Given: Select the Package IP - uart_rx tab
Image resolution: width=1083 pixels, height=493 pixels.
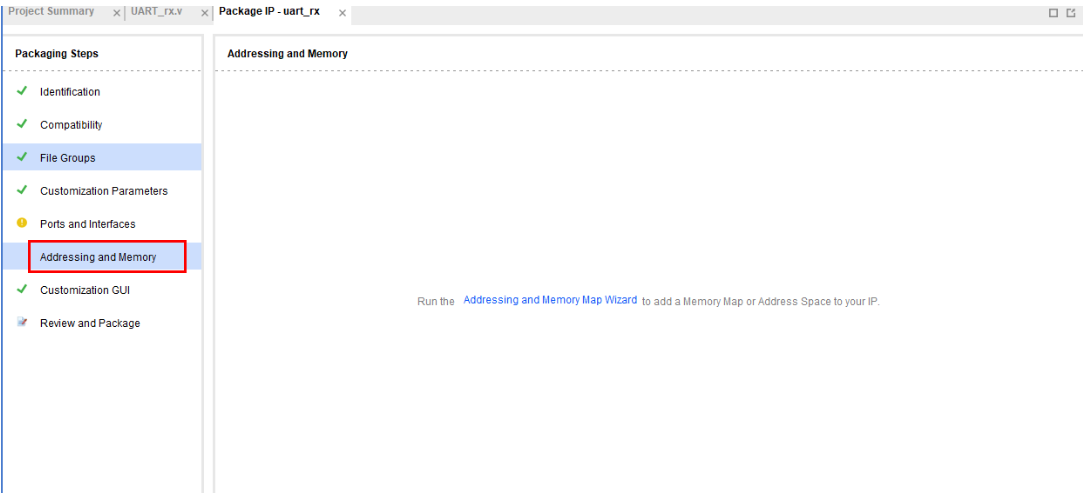Looking at the screenshot, I should click(x=269, y=12).
